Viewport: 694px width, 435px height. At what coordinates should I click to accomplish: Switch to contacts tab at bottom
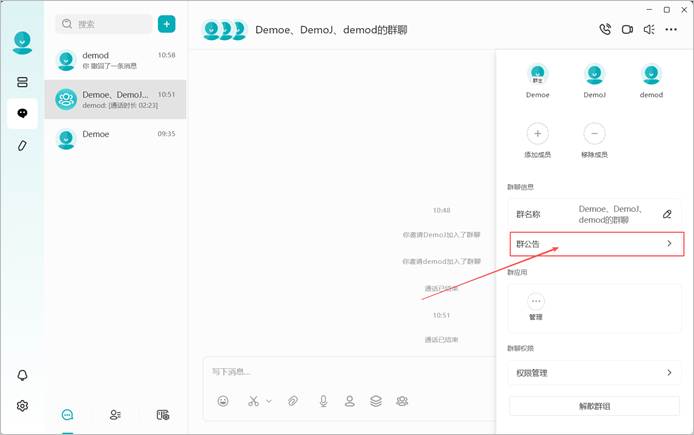point(115,415)
